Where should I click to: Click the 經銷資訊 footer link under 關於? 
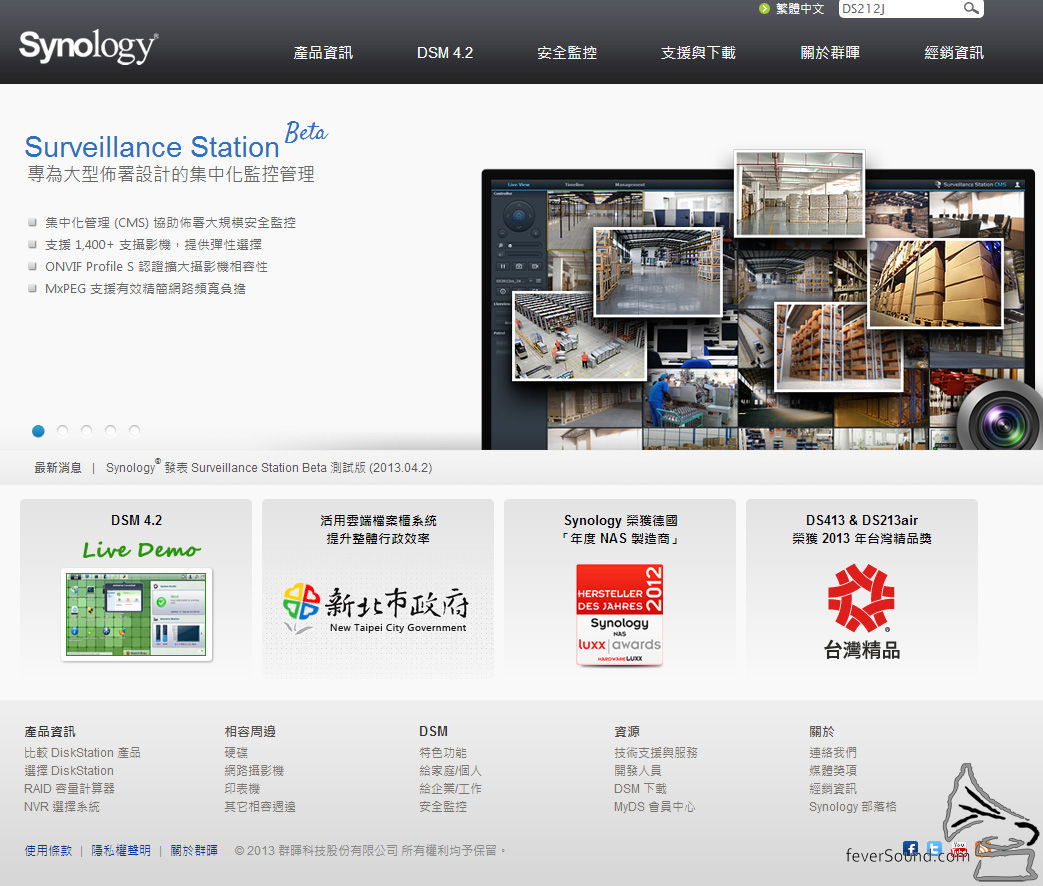[833, 788]
